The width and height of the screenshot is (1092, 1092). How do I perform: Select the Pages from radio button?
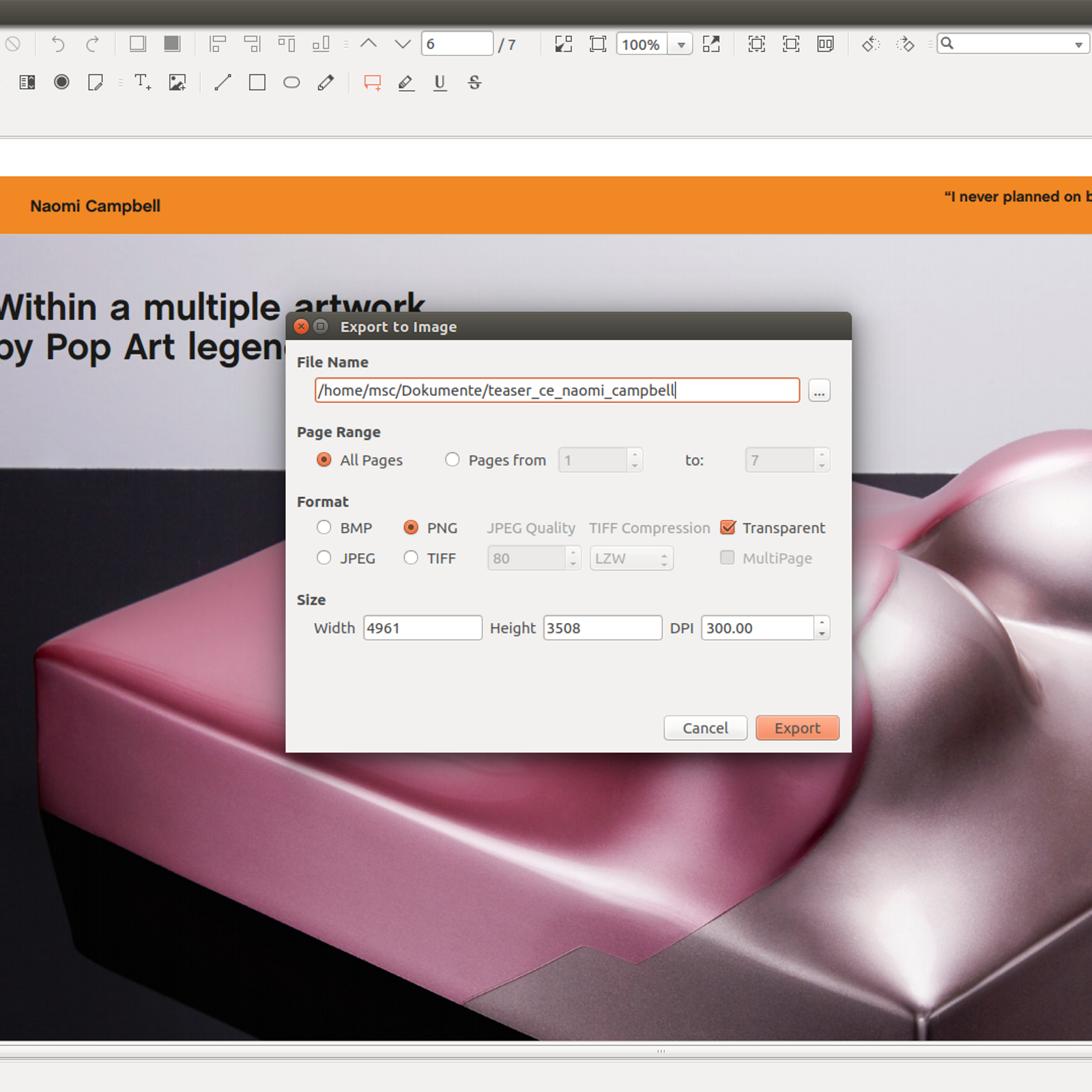(x=452, y=460)
